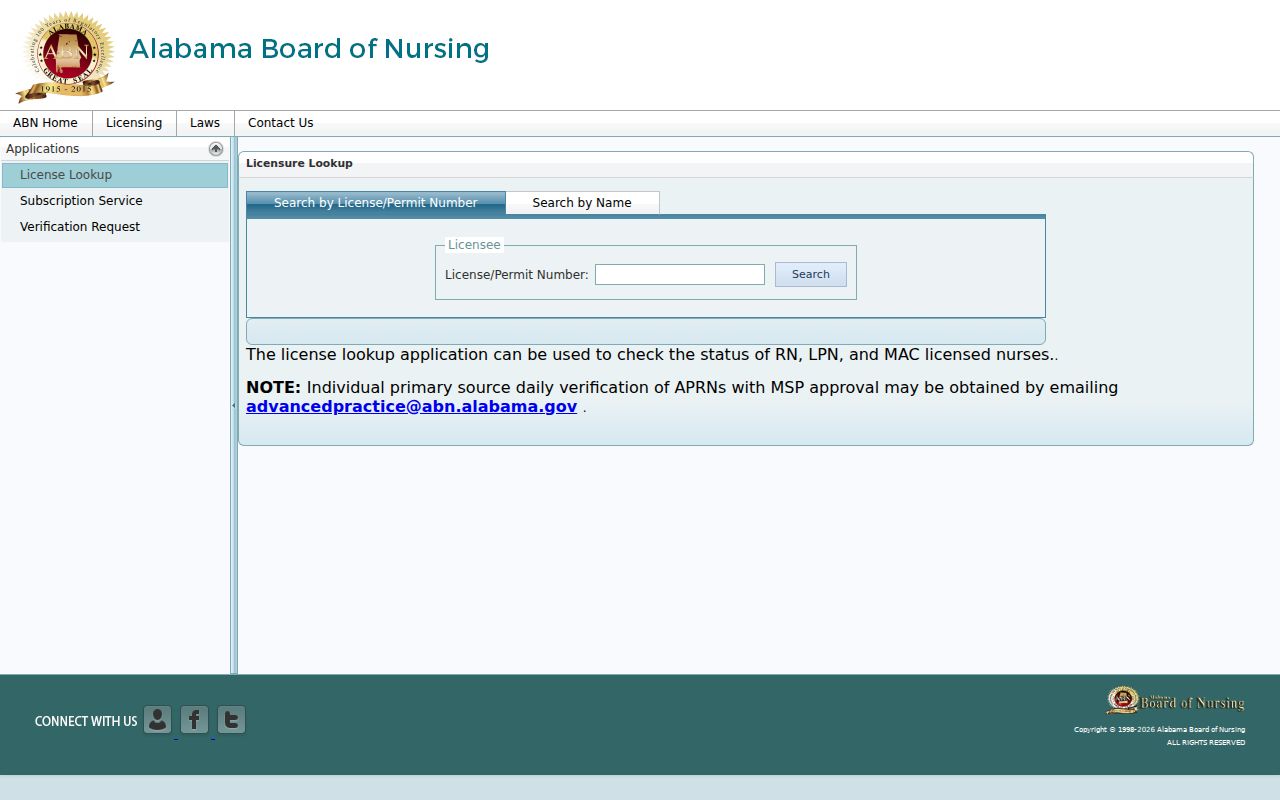1280x800 pixels.
Task: Click the sidebar collapse handle on the divider
Action: click(234, 405)
